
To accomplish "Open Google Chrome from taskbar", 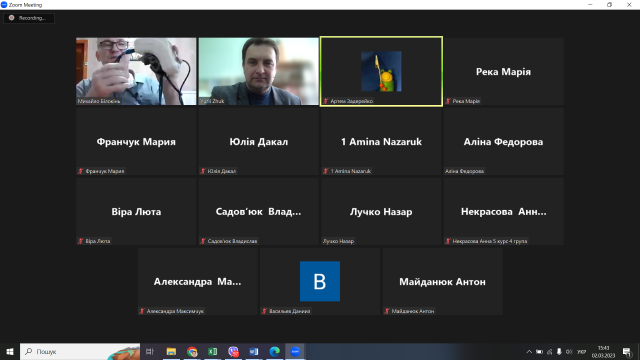I will pyautogui.click(x=192, y=351).
